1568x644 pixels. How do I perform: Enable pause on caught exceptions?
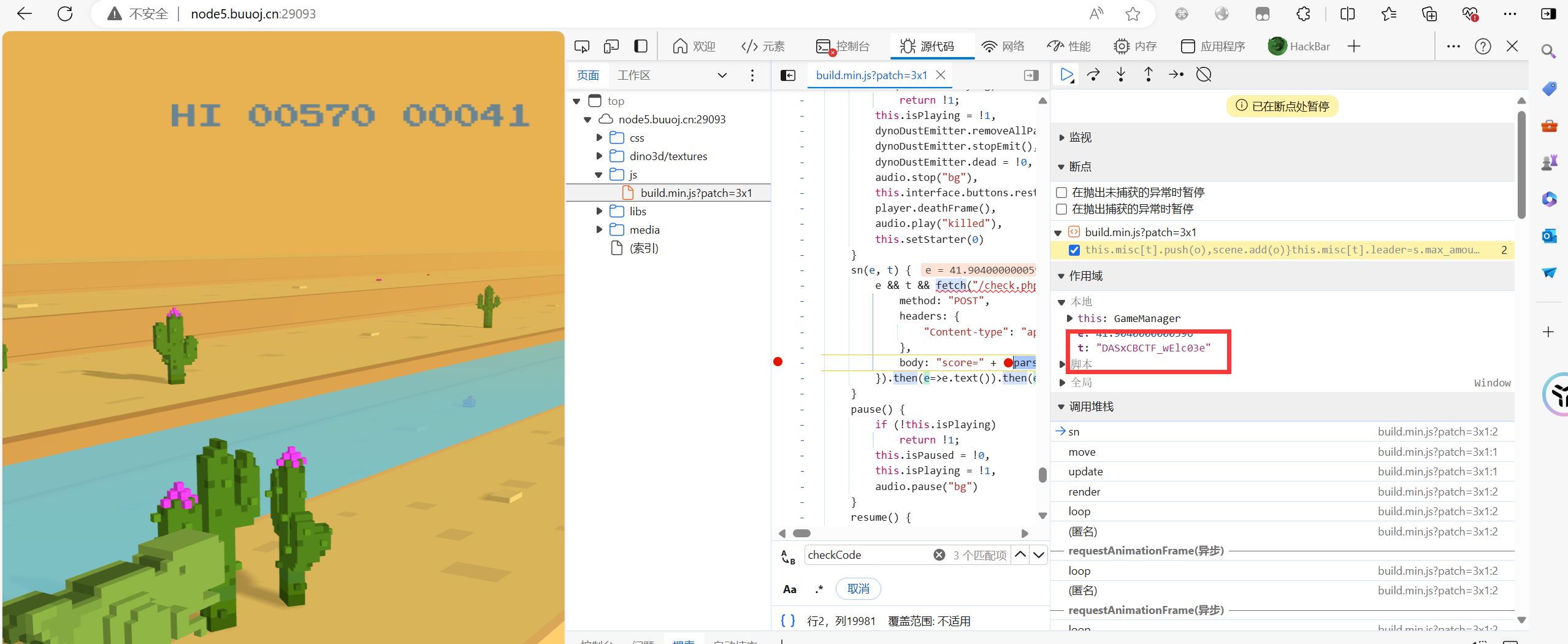click(x=1061, y=209)
